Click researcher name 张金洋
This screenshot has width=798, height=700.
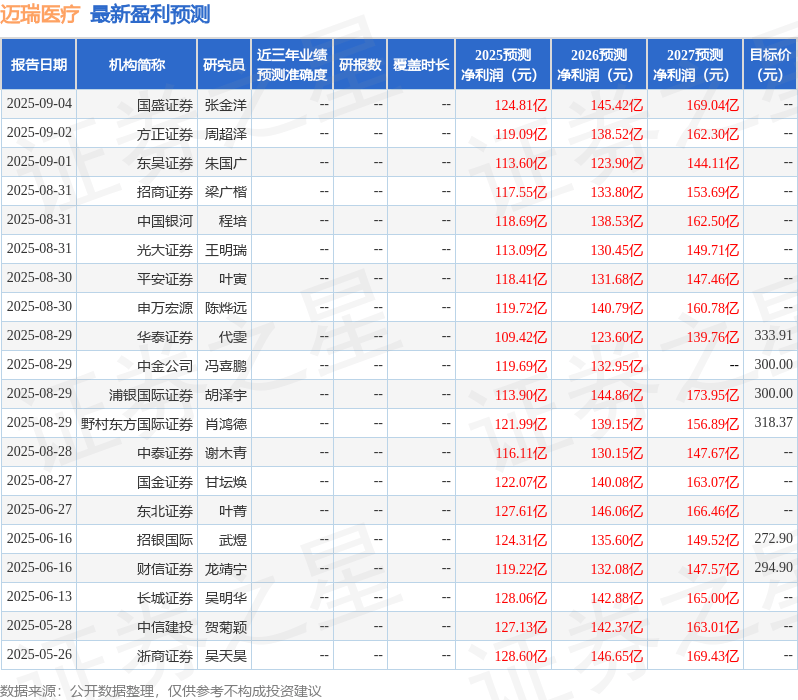[x=226, y=105]
